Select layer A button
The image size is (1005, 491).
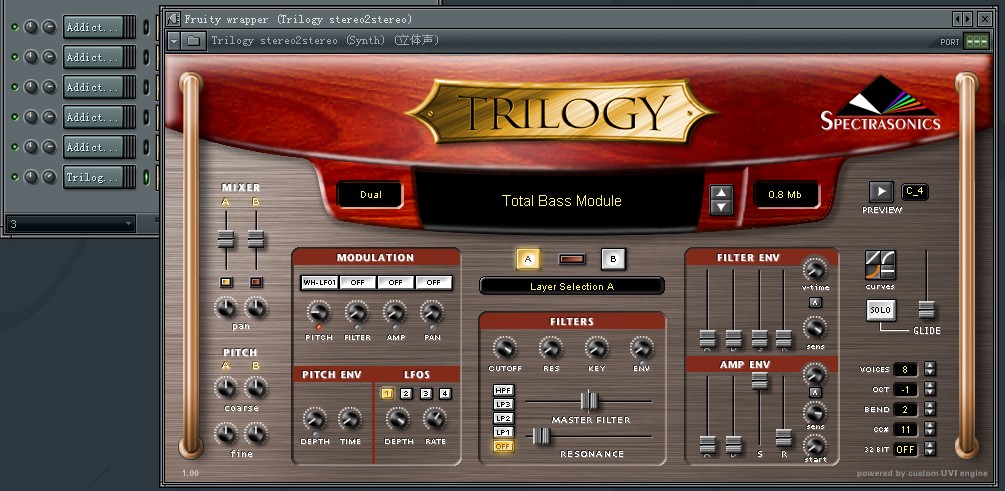(x=528, y=259)
